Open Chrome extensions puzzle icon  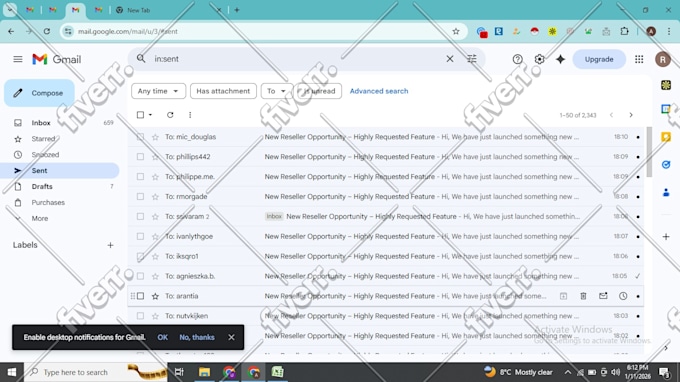click(624, 31)
